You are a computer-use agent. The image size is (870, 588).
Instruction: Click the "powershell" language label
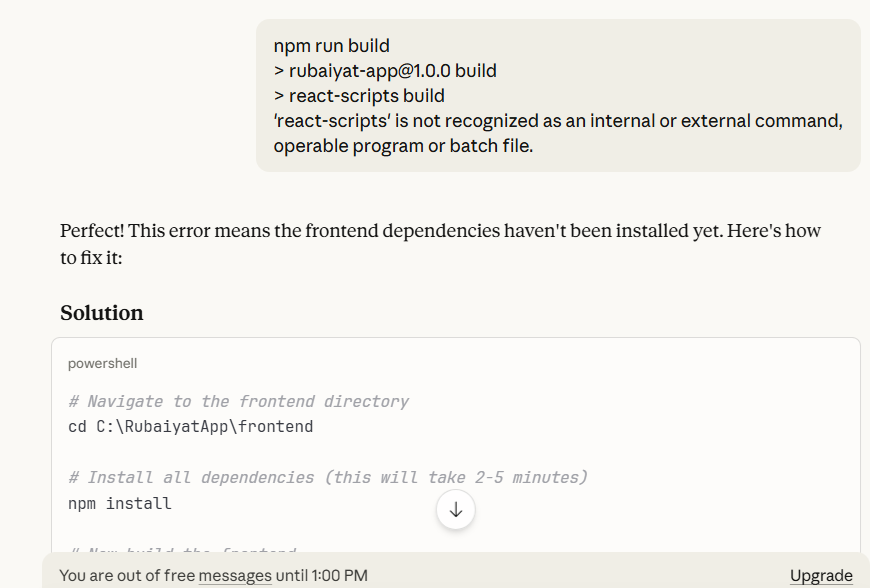103,364
